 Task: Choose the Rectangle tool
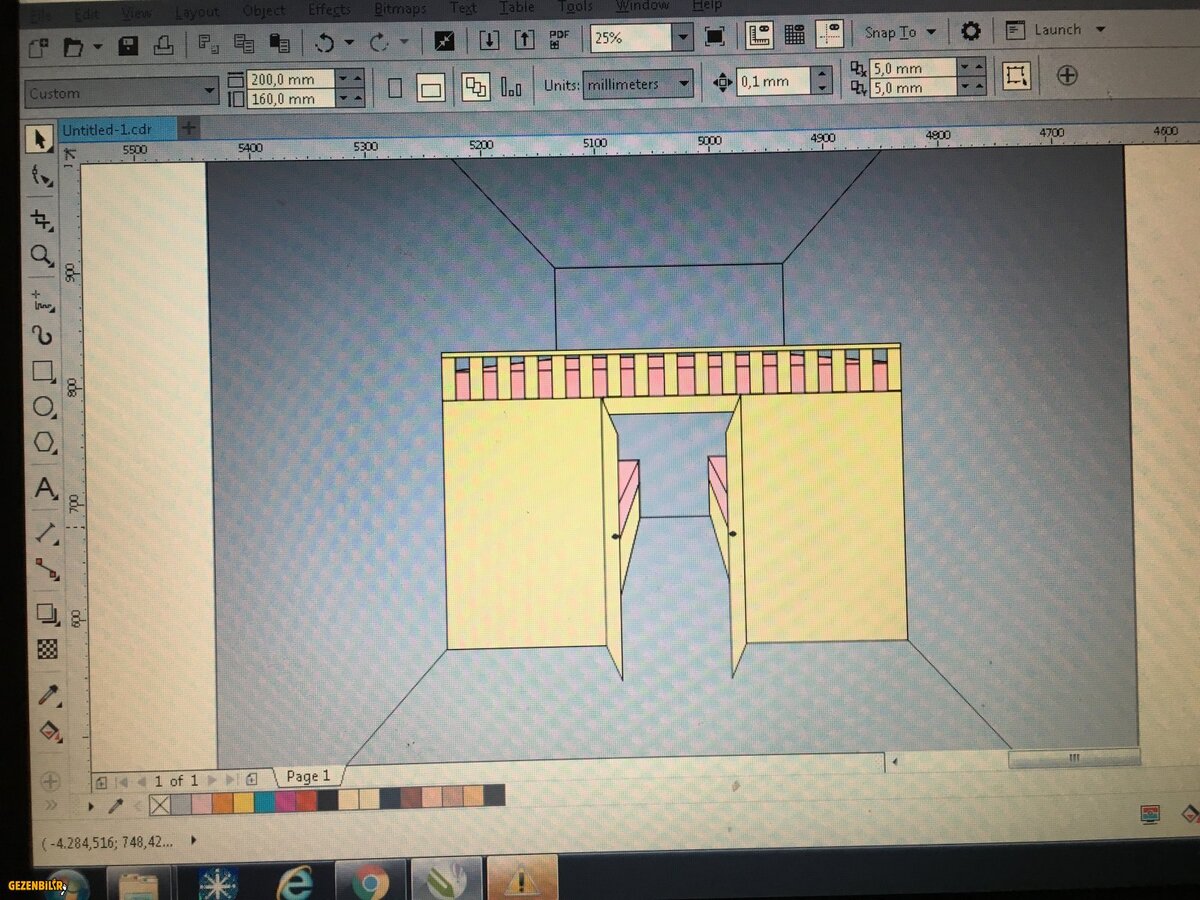click(x=43, y=372)
